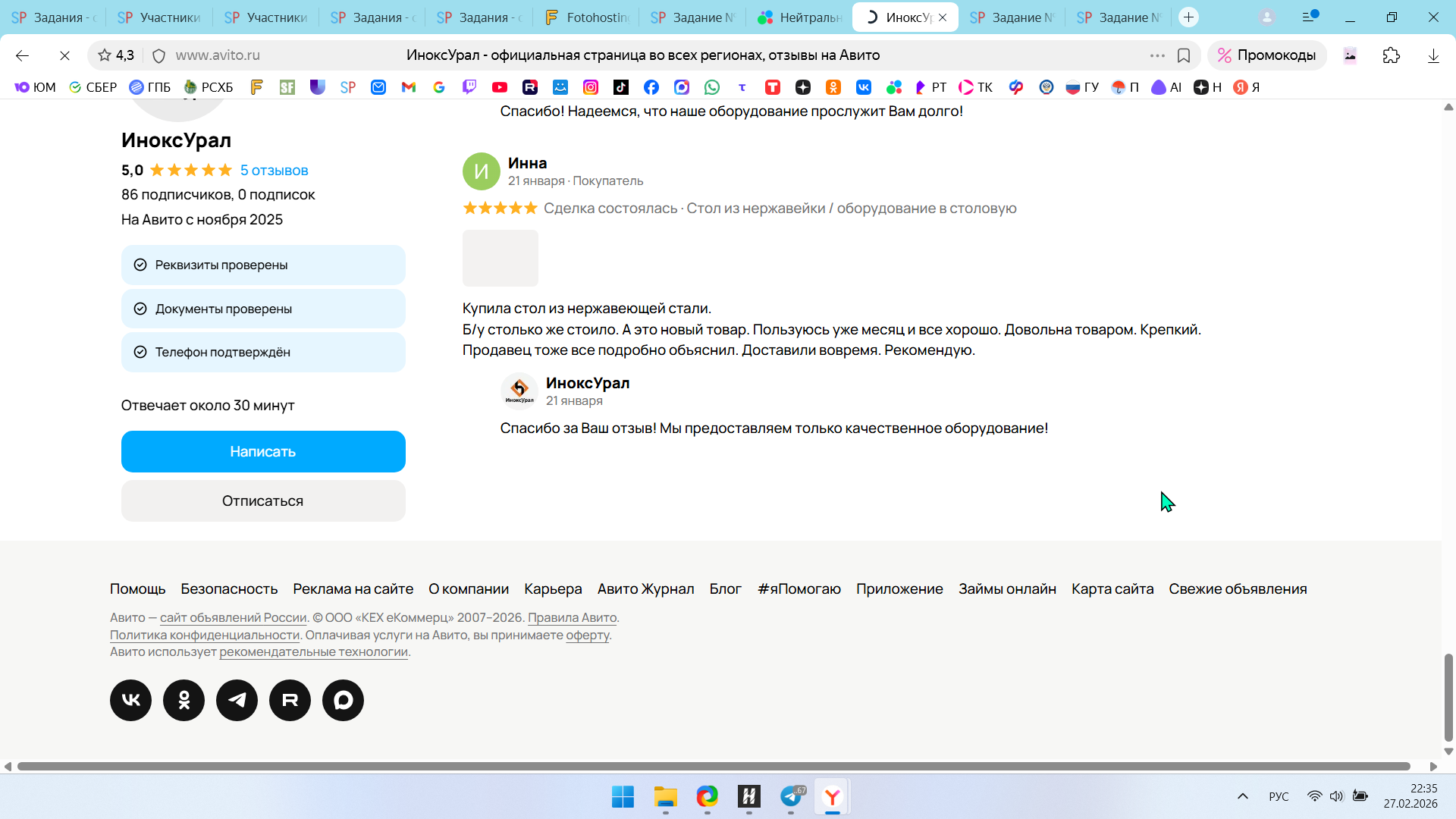Open the Telegram footer icon
Viewport: 1456px width, 819px height.
pos(237,700)
